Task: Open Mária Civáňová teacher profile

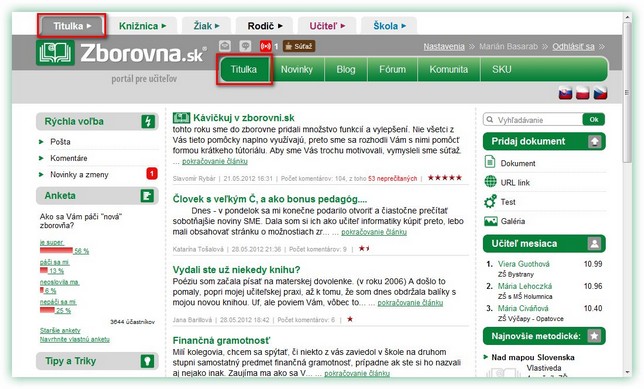Action: coord(523,308)
